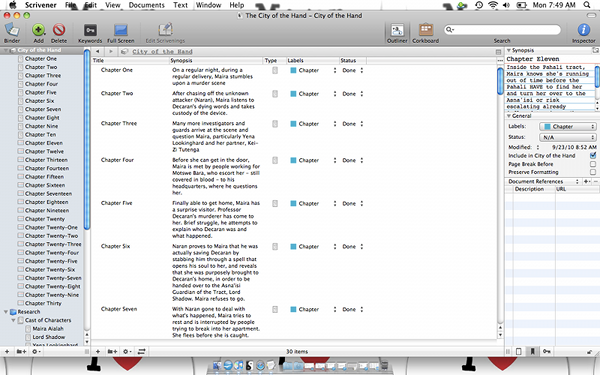
Task: Click the Labels column header in the outliner
Action: point(313,60)
